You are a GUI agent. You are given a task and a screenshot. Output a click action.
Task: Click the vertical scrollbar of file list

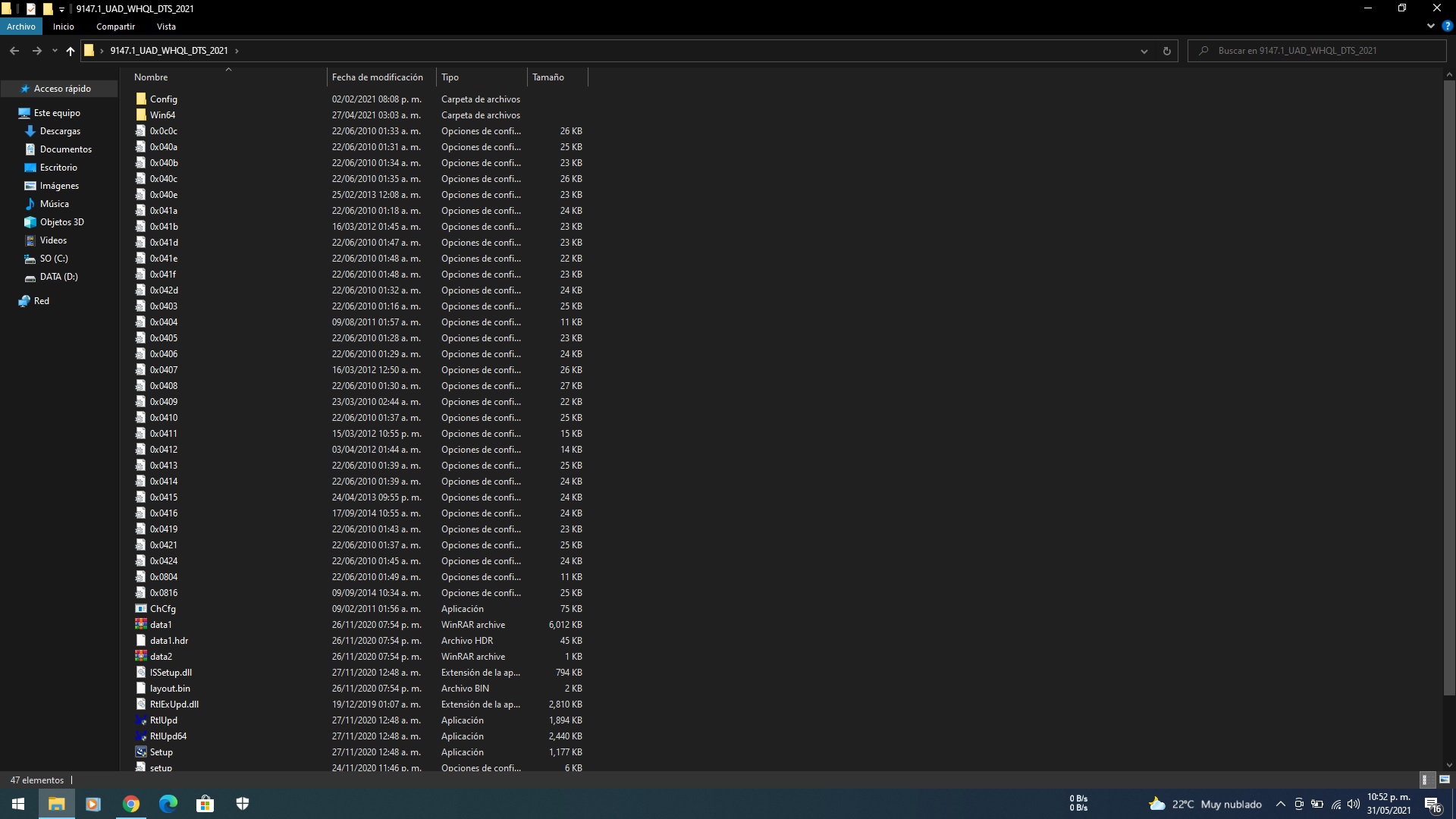(x=1449, y=388)
